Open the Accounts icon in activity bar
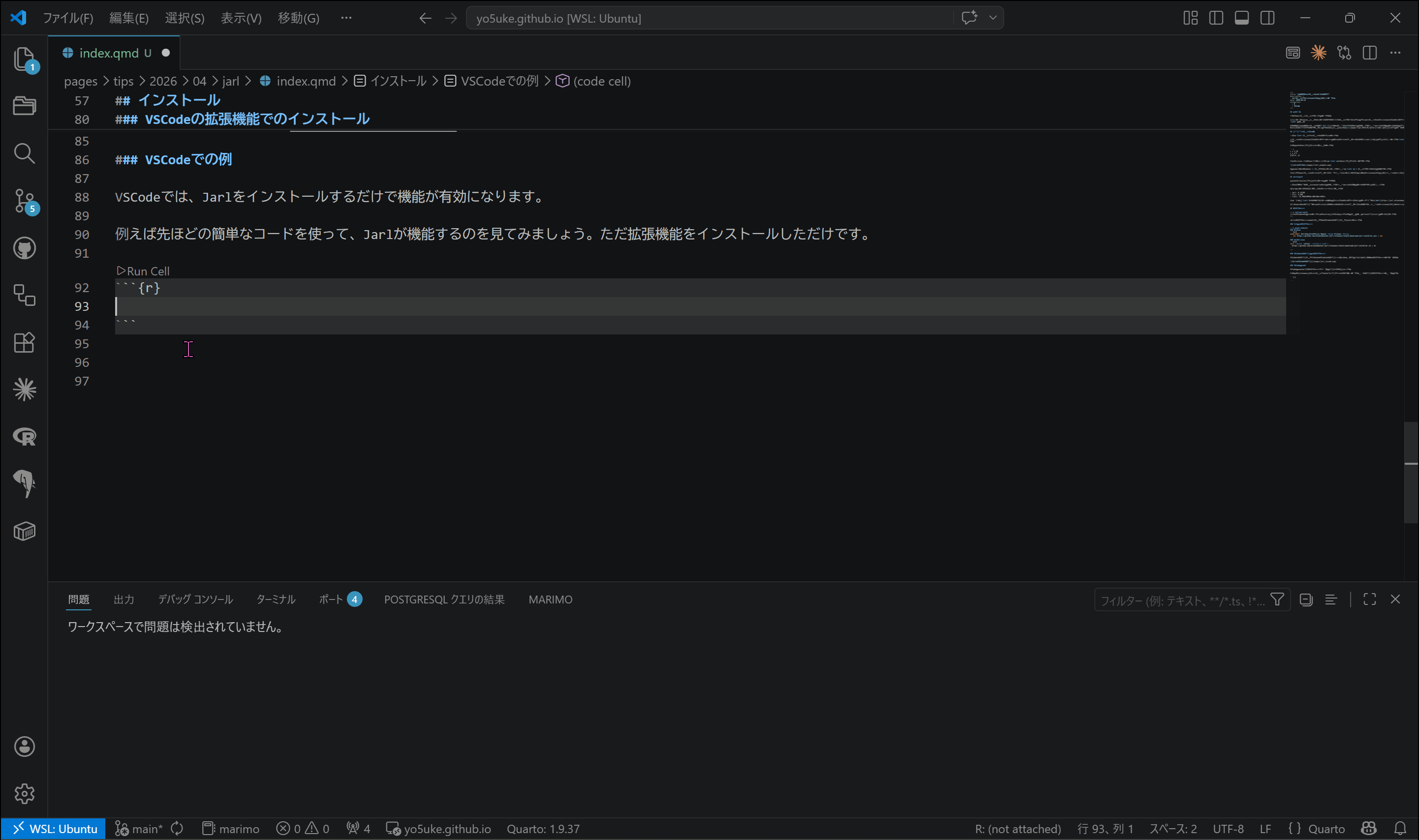The height and width of the screenshot is (840, 1419). pyautogui.click(x=24, y=747)
